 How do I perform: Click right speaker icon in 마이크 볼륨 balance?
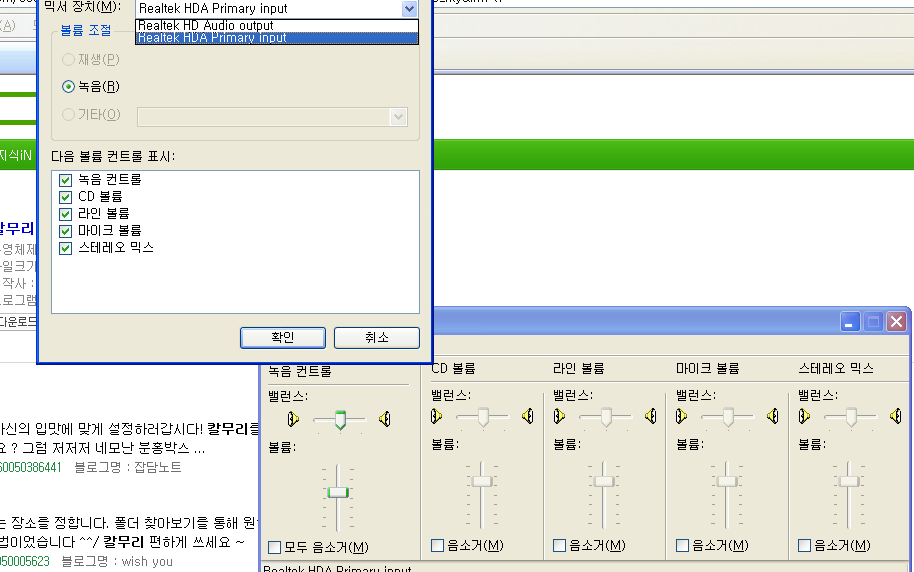[x=772, y=416]
